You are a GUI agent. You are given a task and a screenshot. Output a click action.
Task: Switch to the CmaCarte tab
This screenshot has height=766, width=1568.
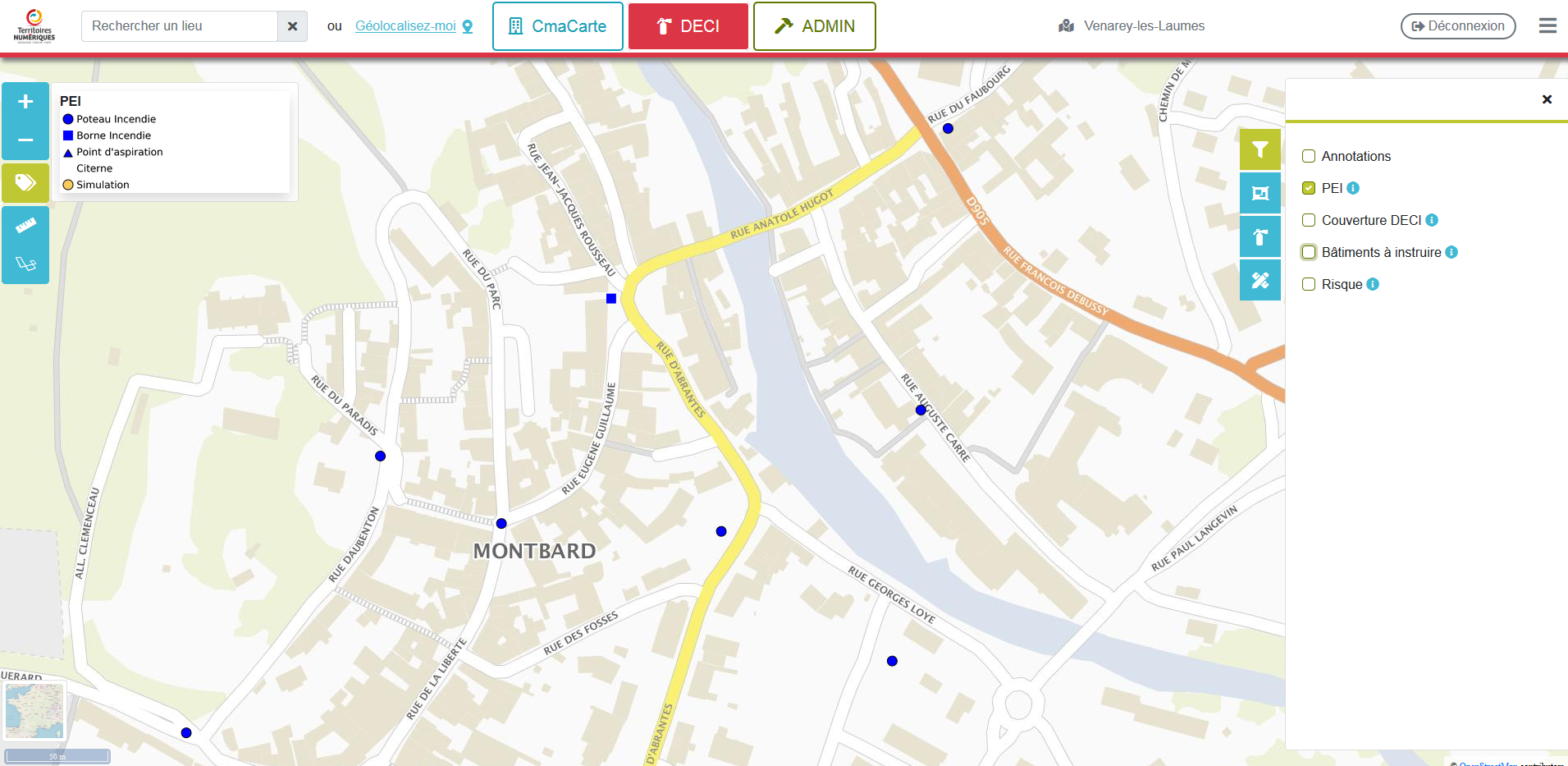[x=558, y=26]
